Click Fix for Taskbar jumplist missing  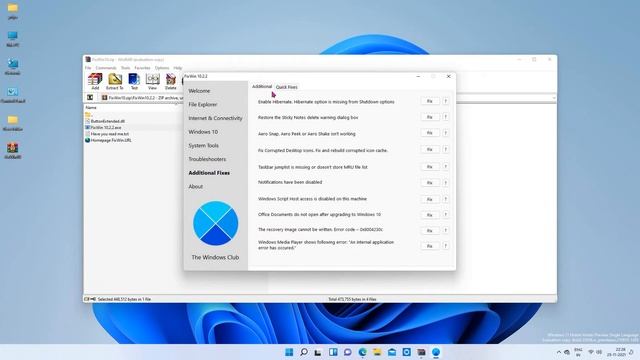click(x=430, y=167)
